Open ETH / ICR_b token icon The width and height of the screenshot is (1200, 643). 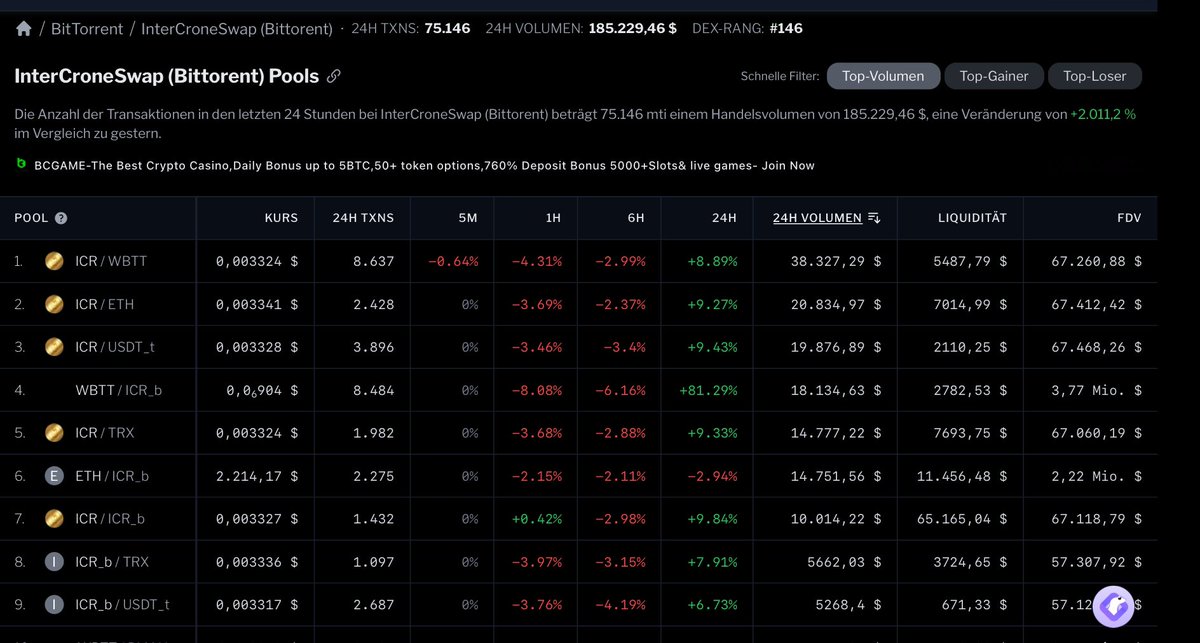pos(55,476)
